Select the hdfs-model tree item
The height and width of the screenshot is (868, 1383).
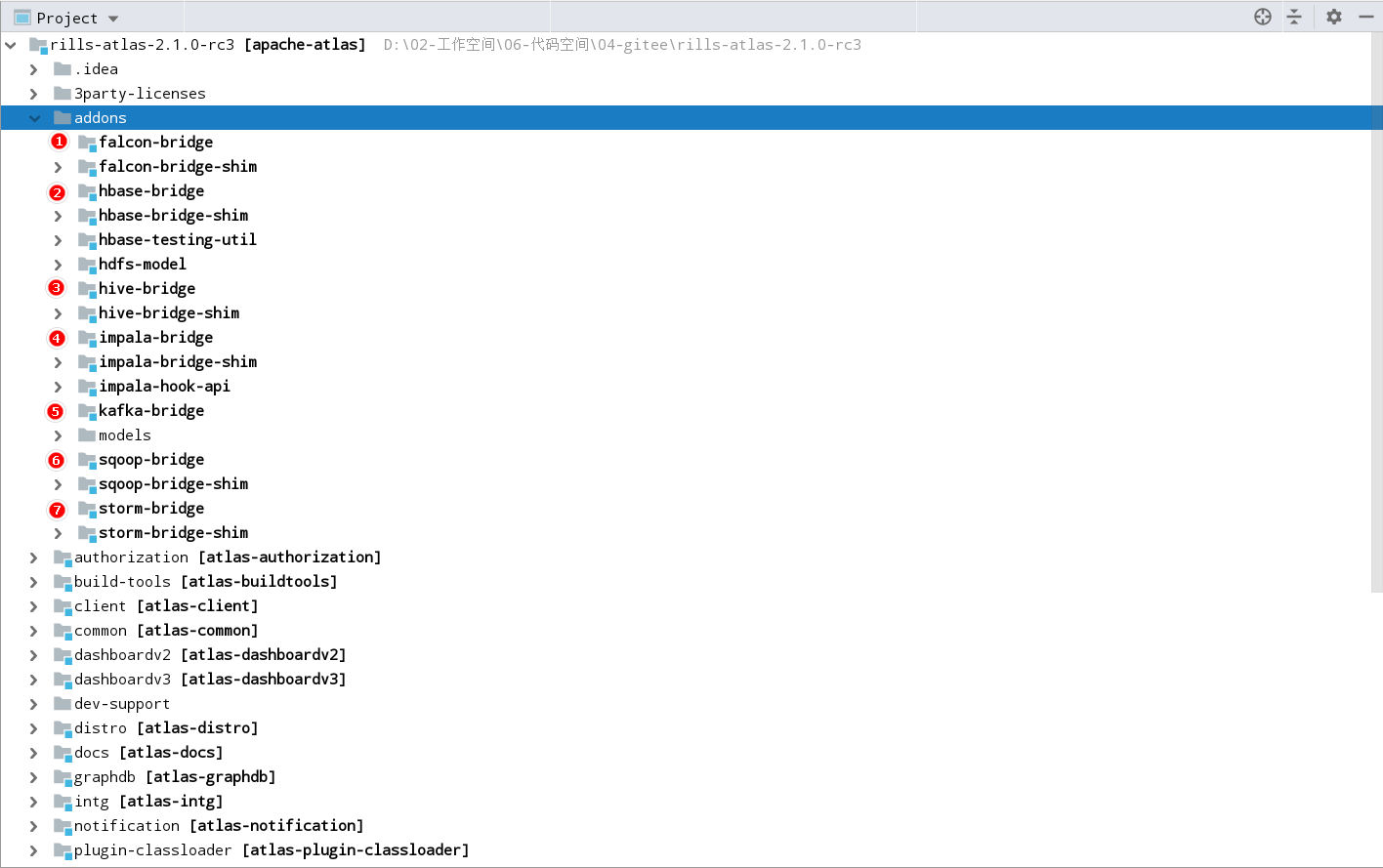[x=143, y=265]
